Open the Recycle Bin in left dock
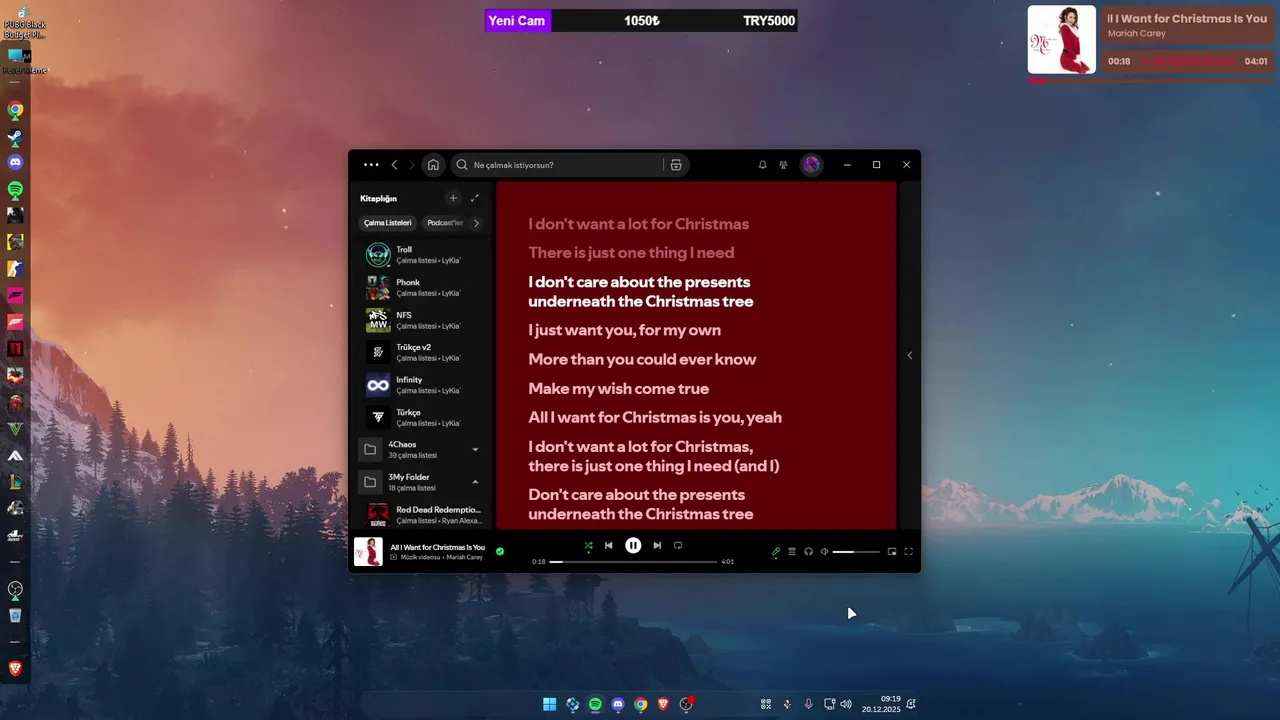The image size is (1280, 720). click(15, 616)
